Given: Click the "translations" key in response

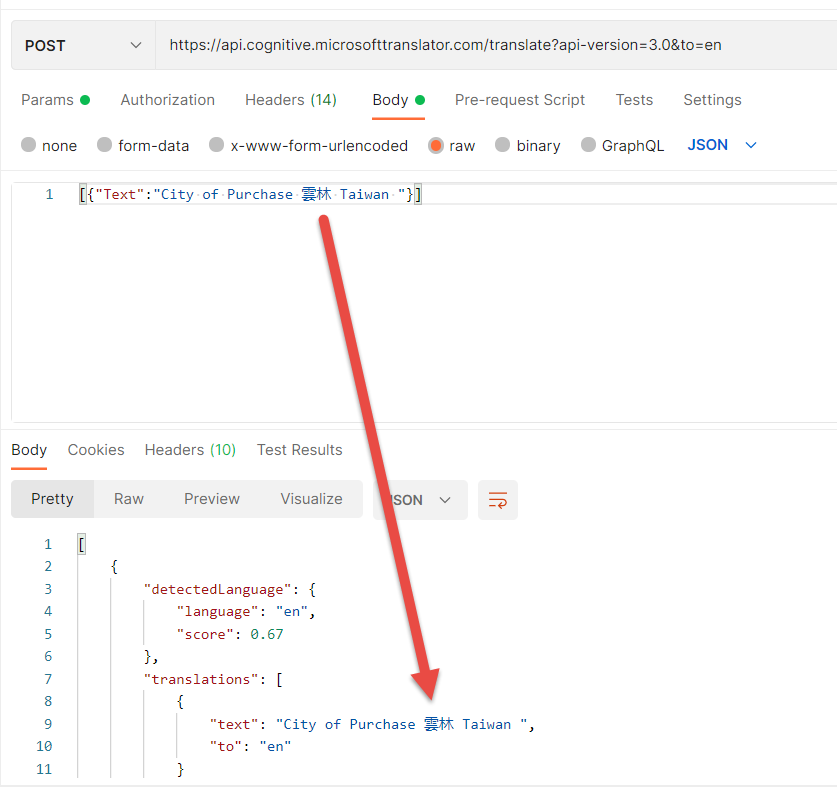Looking at the screenshot, I should click(201, 679).
